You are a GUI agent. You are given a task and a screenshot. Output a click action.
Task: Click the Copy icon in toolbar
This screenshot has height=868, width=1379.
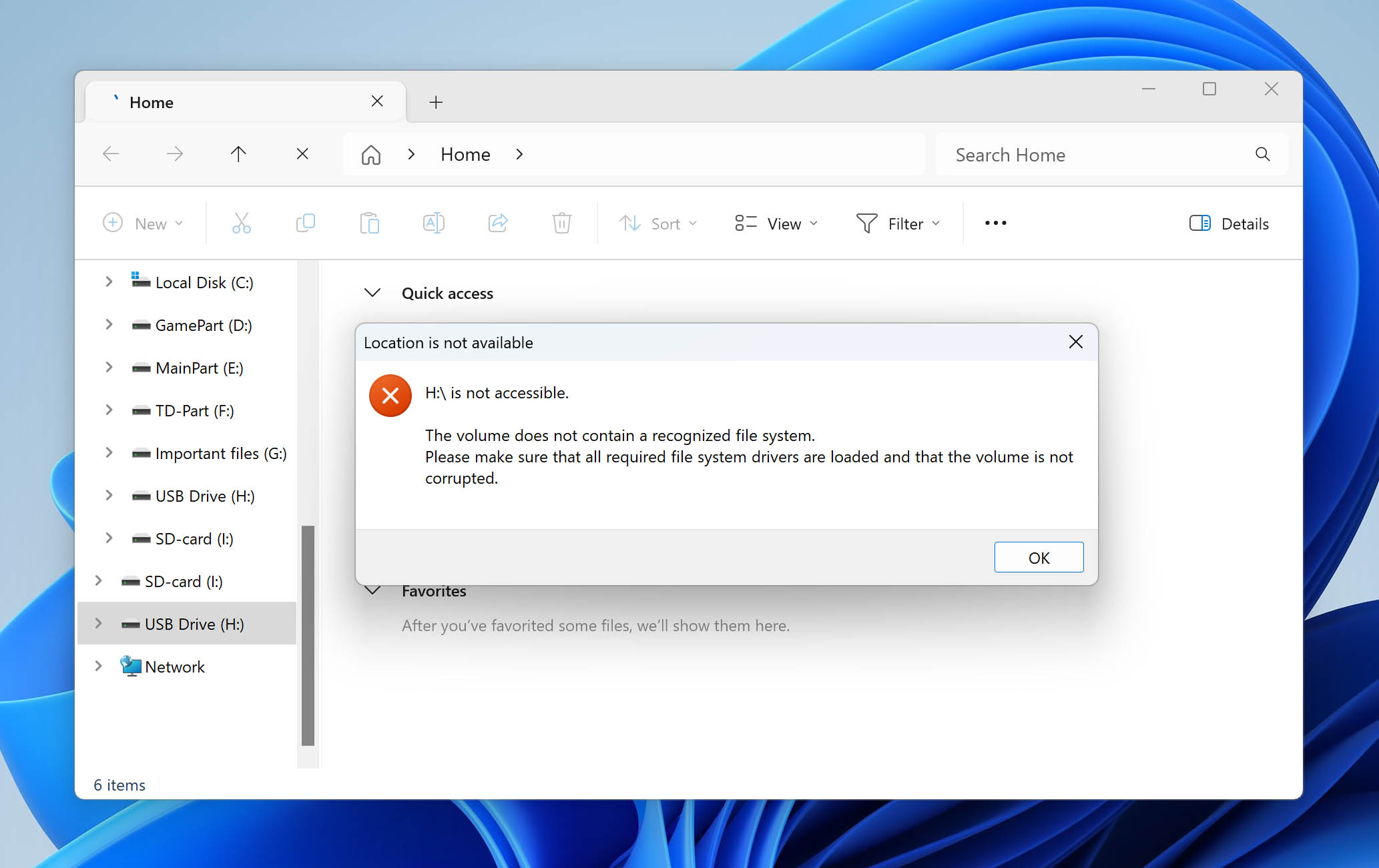305,224
